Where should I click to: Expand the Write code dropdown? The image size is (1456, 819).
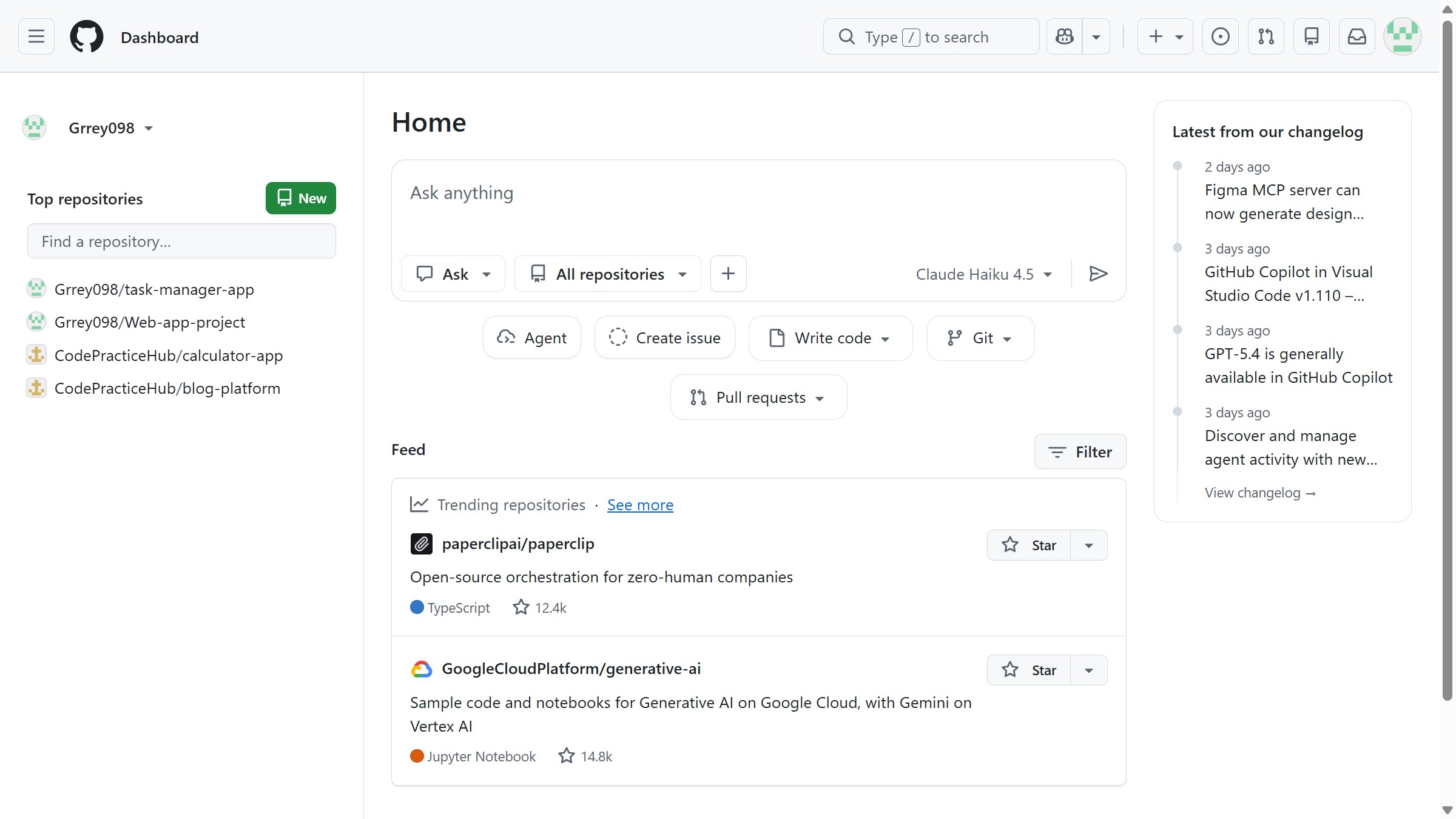pos(831,338)
